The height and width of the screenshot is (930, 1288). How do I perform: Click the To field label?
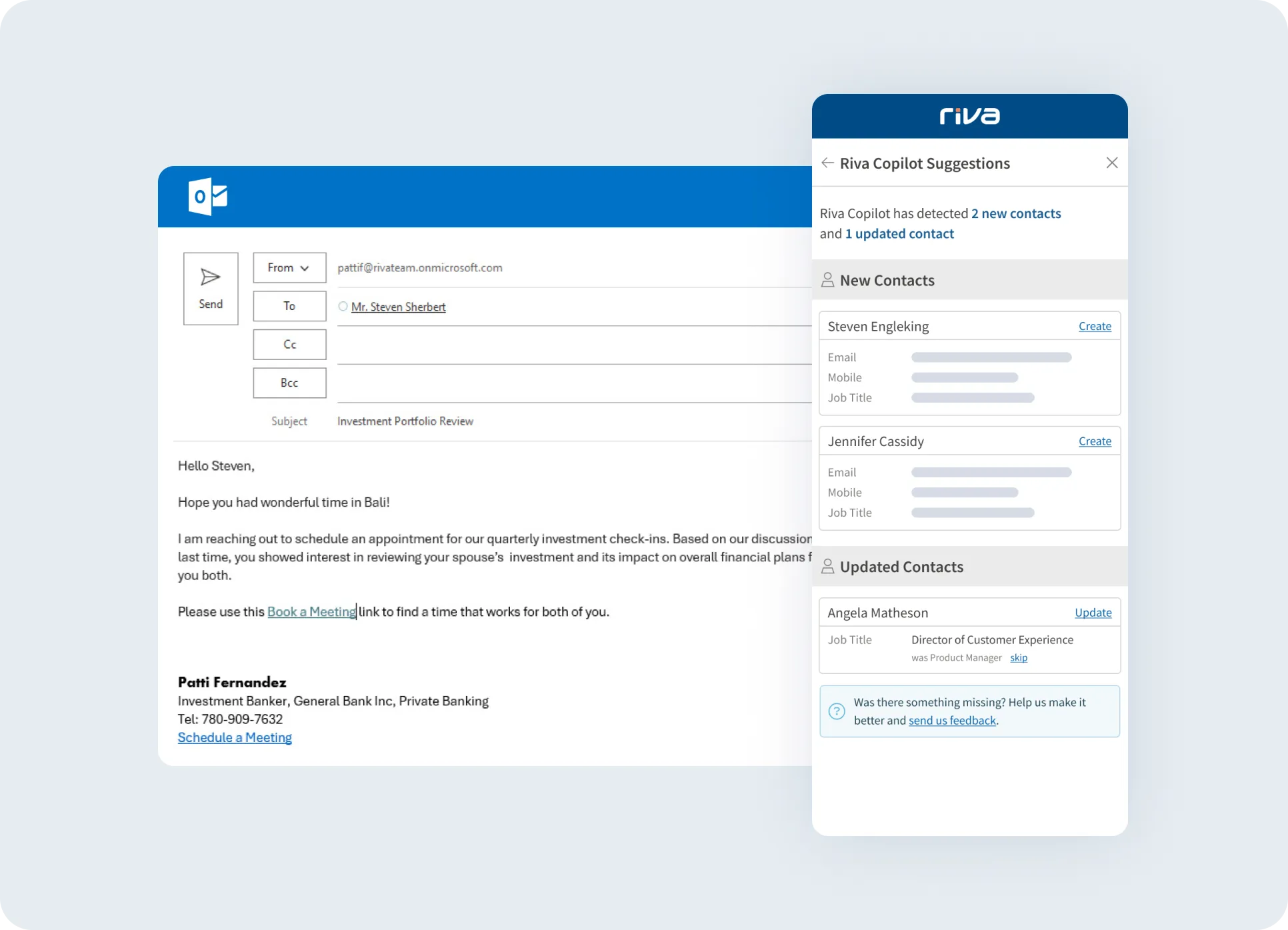289,307
